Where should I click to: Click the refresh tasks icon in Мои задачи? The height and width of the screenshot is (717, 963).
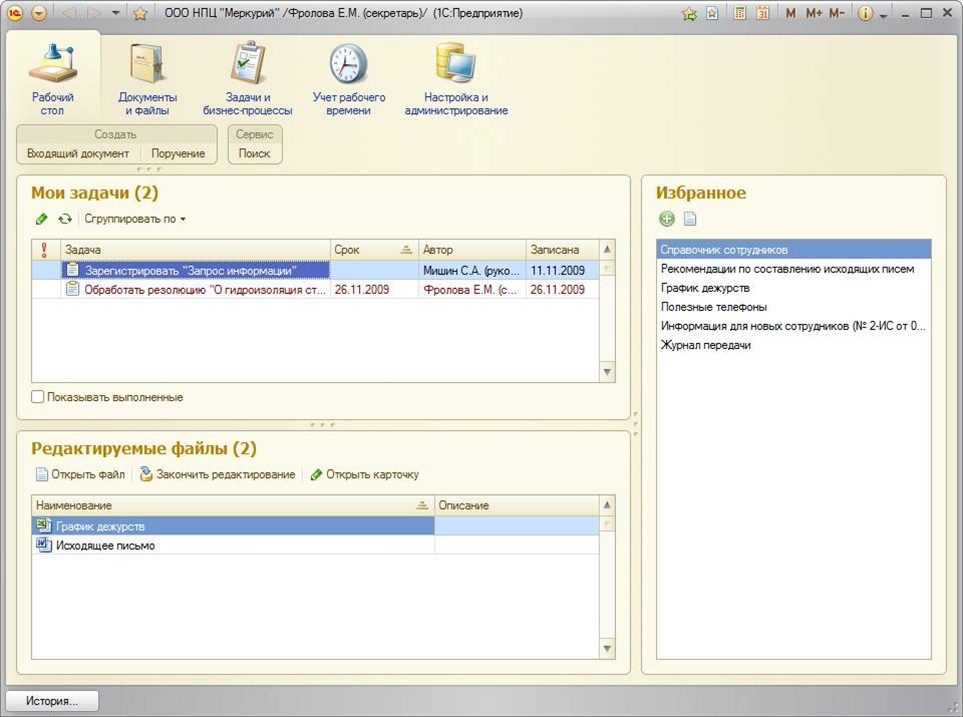[65, 219]
